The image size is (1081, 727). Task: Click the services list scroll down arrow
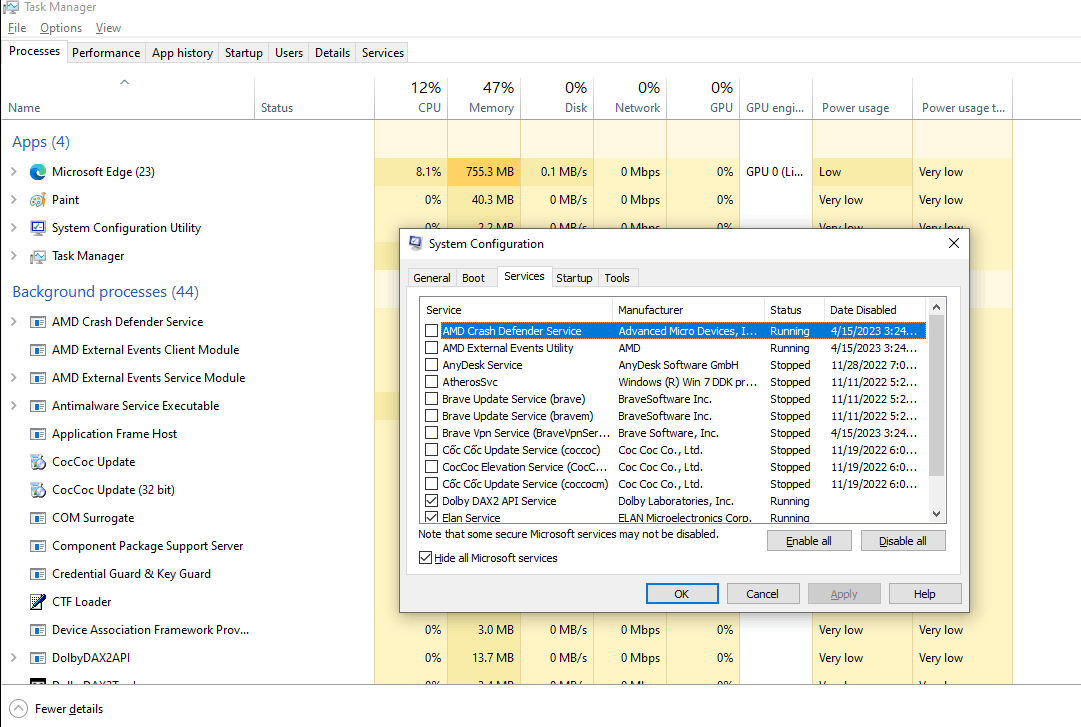[936, 513]
